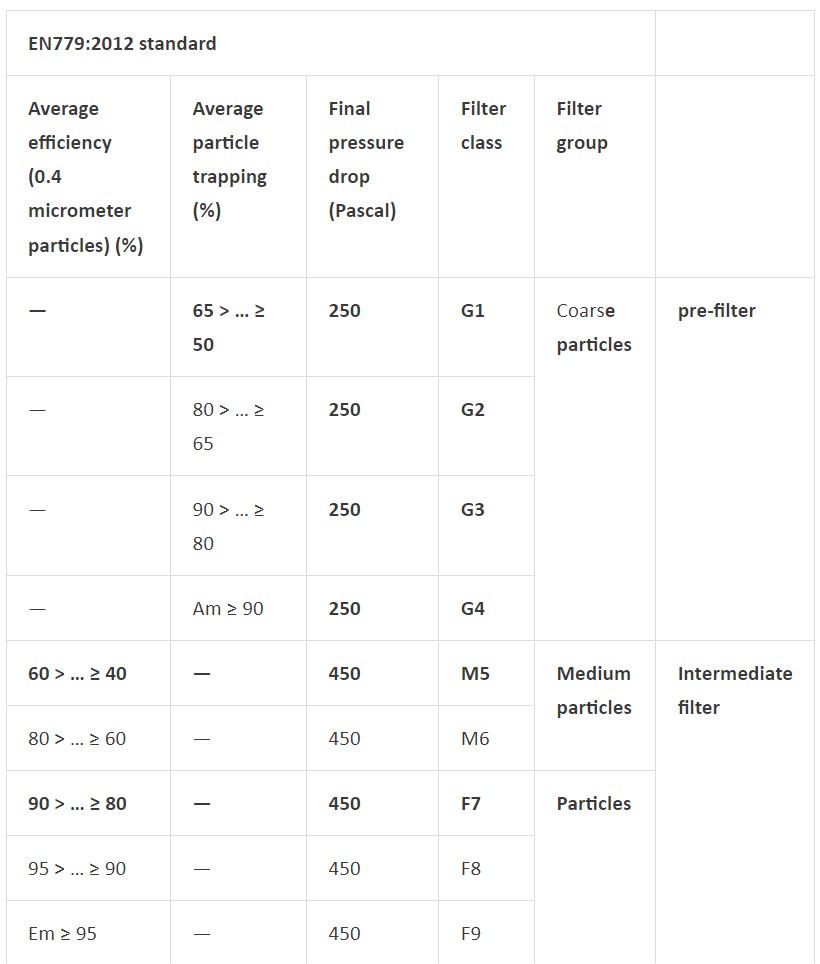Select the G3 filter class cell
Screen dimensions: 820x964
pyautogui.click(x=486, y=526)
